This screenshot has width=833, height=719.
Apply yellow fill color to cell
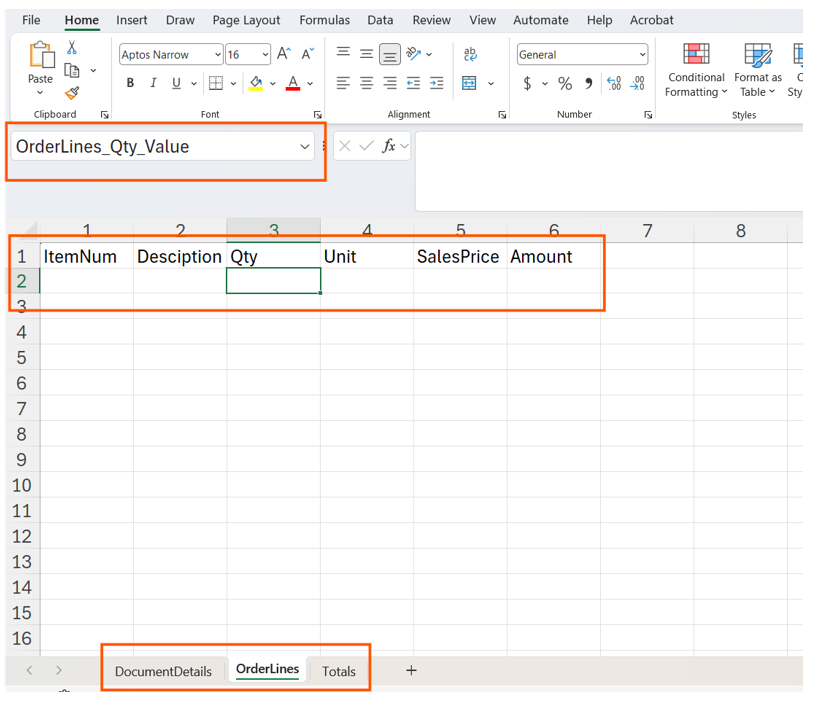(x=256, y=83)
